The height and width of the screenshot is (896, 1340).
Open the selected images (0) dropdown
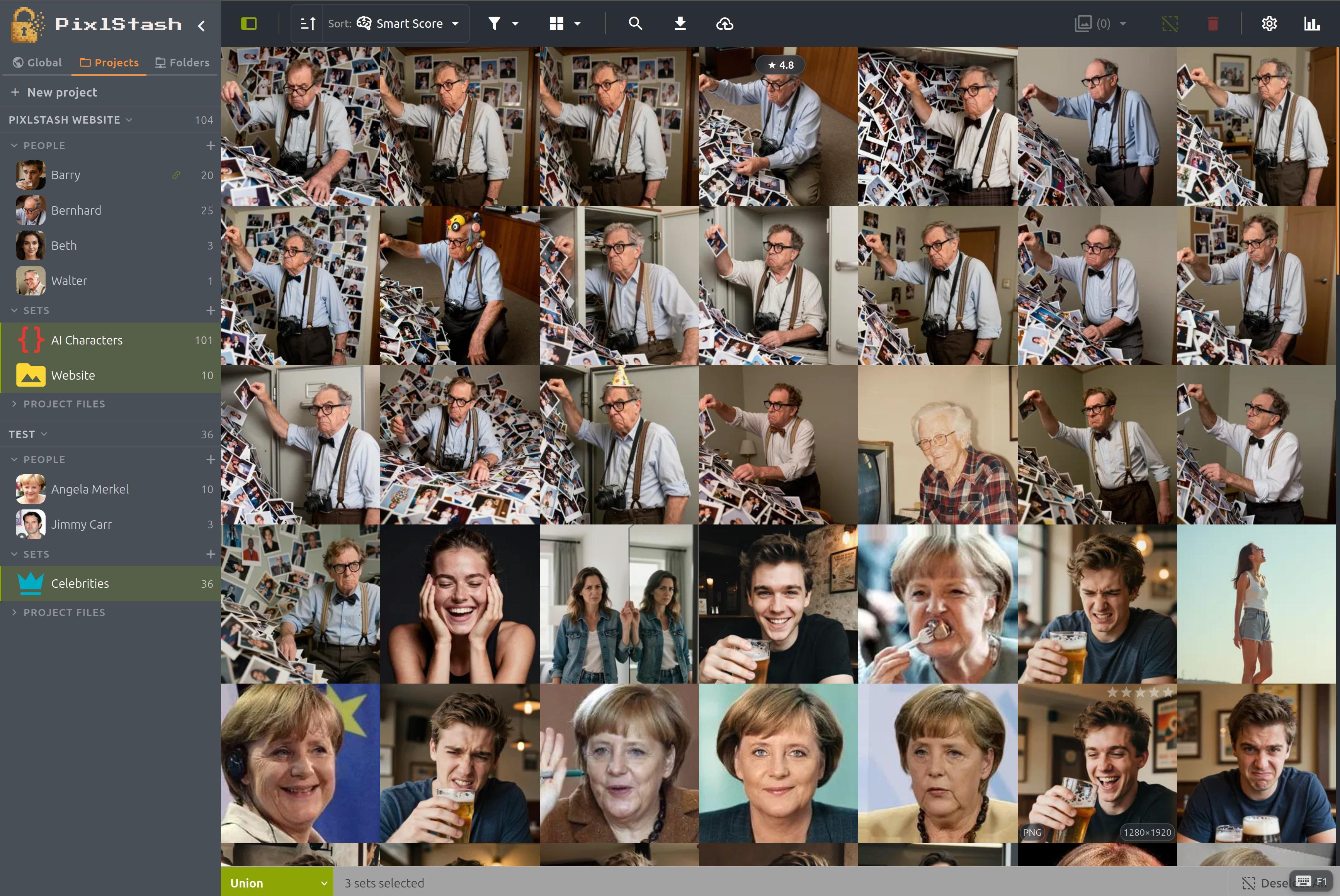click(x=1100, y=24)
